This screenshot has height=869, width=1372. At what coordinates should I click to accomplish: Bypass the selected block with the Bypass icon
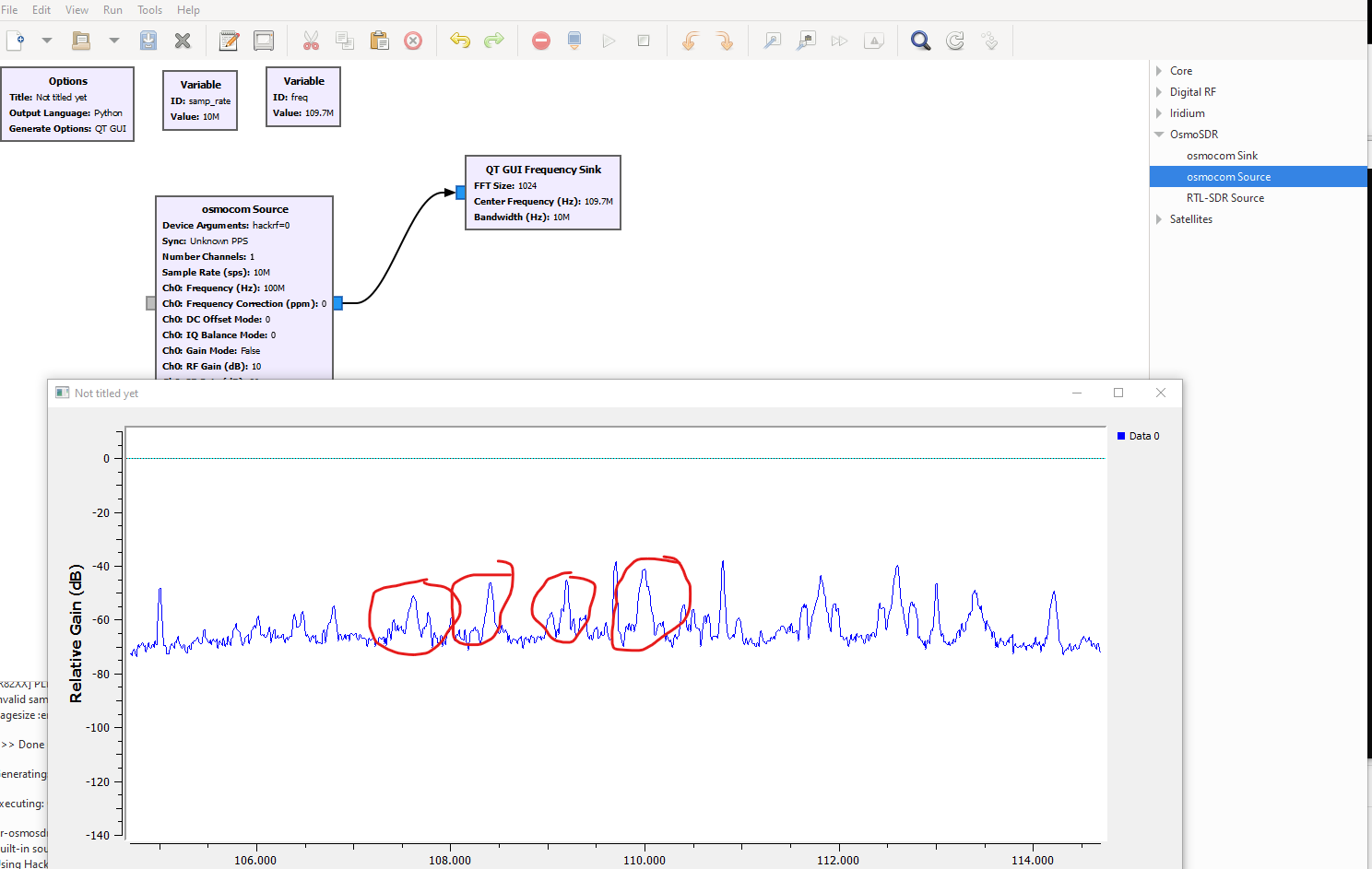coord(839,41)
